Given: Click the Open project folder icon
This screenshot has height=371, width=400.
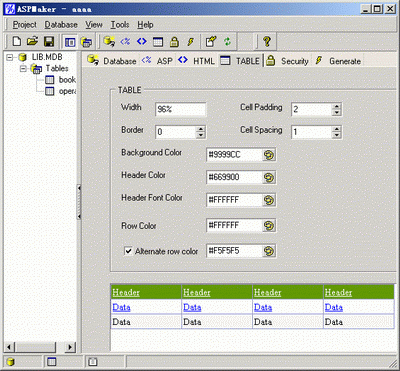Looking at the screenshot, I should tap(32, 42).
